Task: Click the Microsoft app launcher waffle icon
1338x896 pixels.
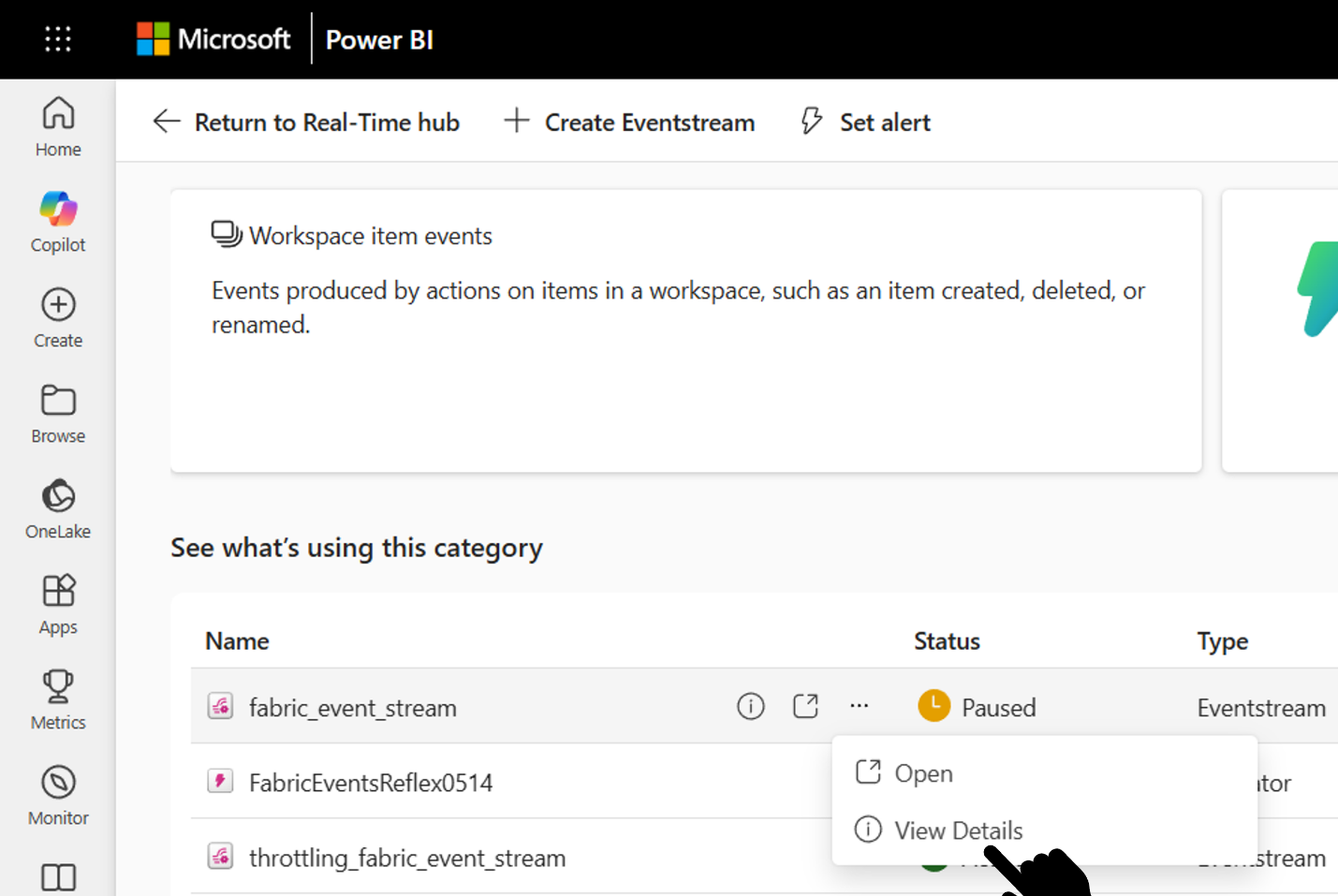Action: (57, 38)
